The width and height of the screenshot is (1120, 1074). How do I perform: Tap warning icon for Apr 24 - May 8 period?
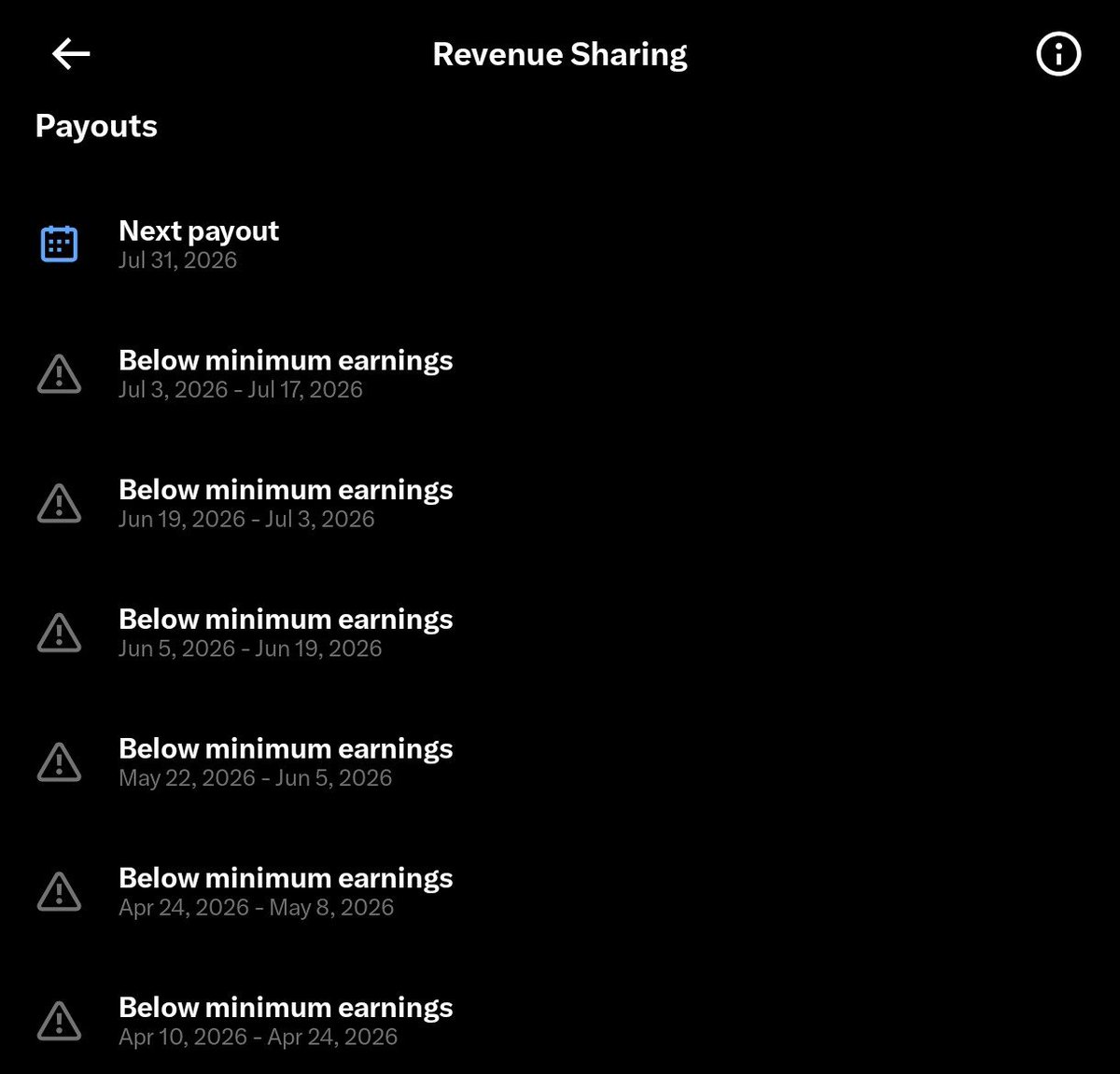click(59, 891)
